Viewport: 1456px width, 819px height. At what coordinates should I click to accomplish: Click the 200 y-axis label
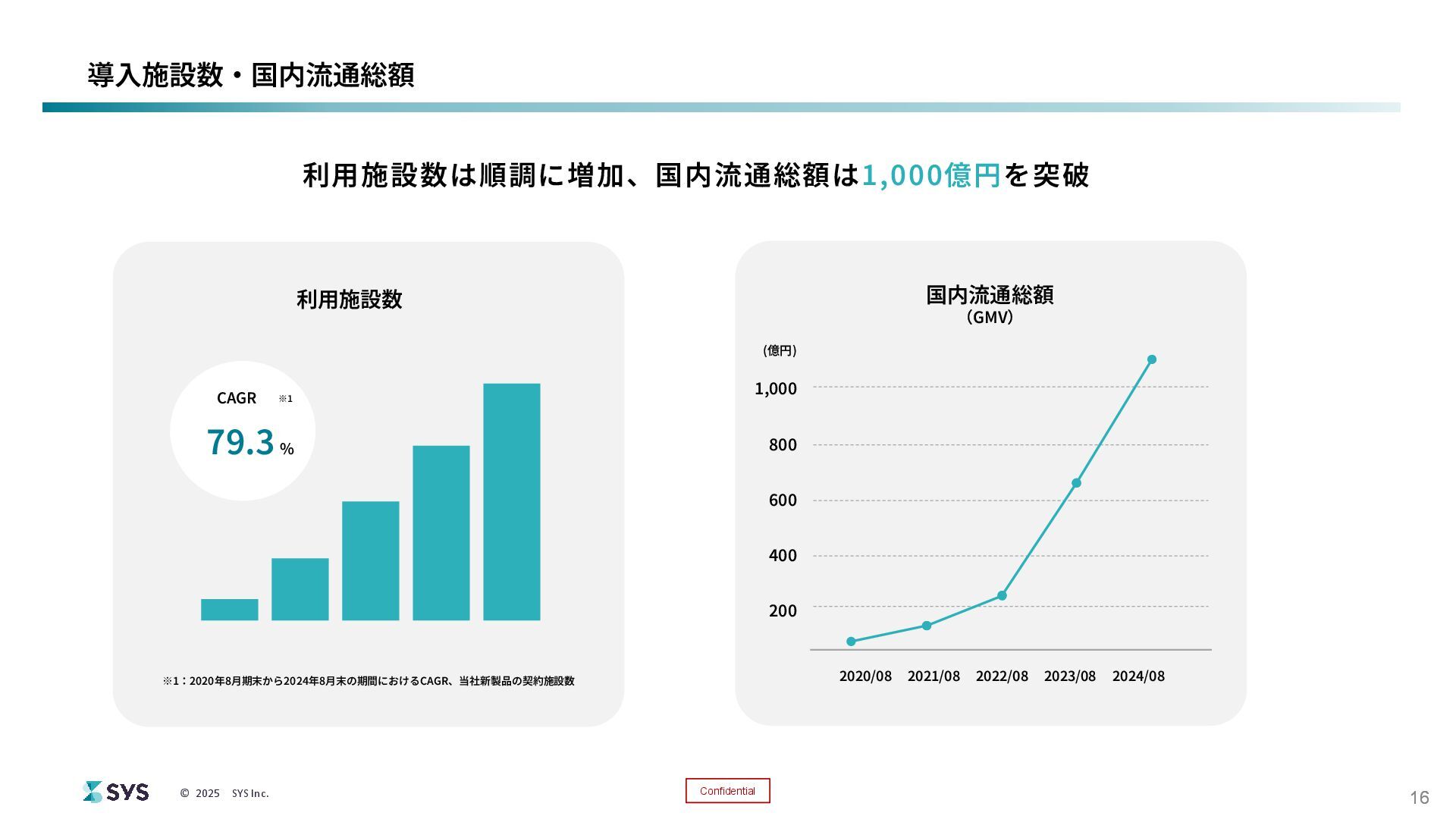[x=783, y=610]
